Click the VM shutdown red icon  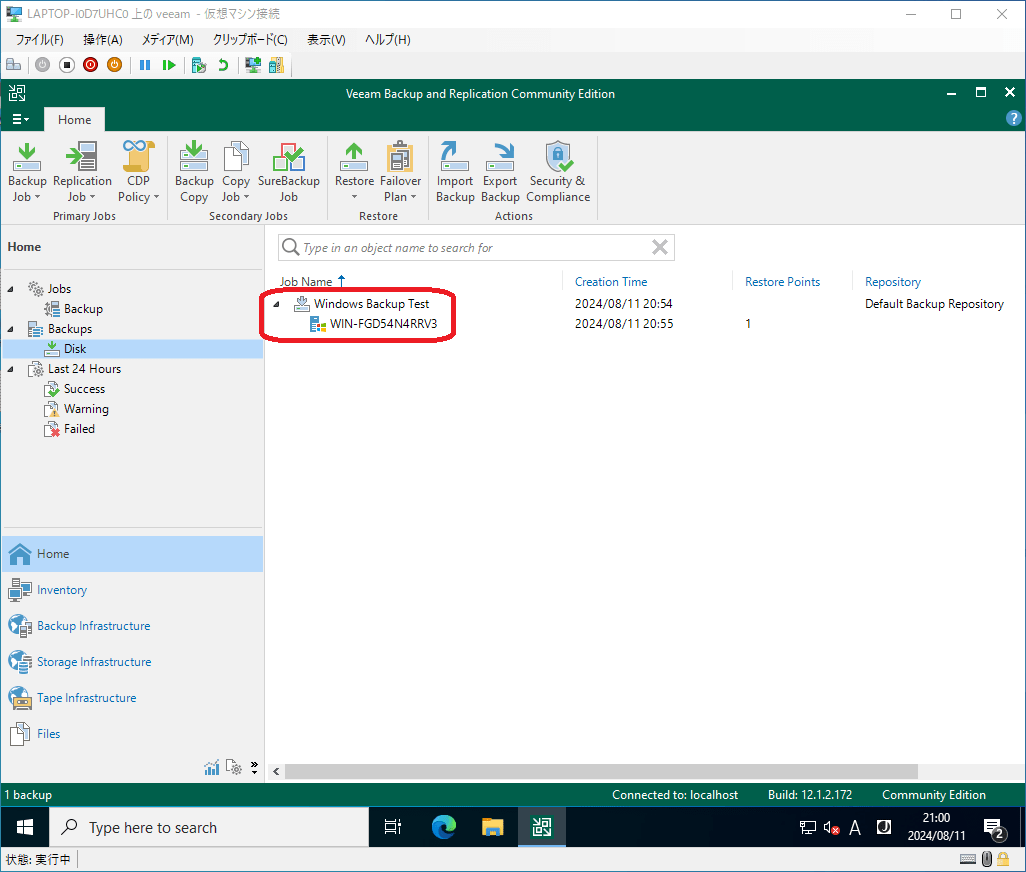click(x=90, y=65)
